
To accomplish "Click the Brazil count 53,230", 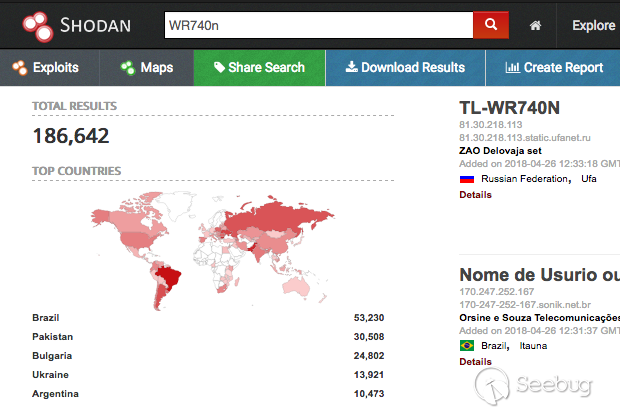I will click(x=369, y=318).
